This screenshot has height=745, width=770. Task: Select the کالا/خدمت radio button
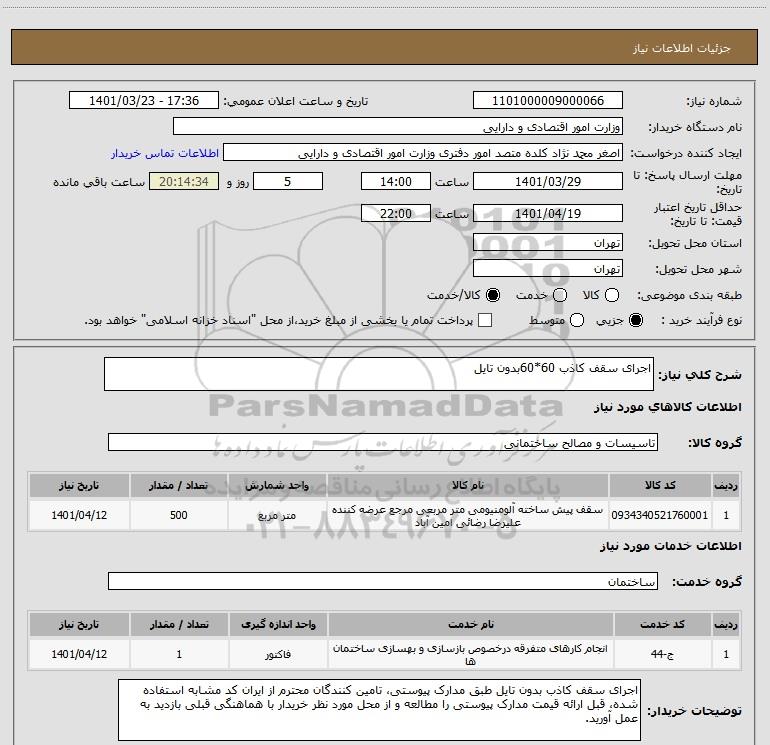coord(493,295)
